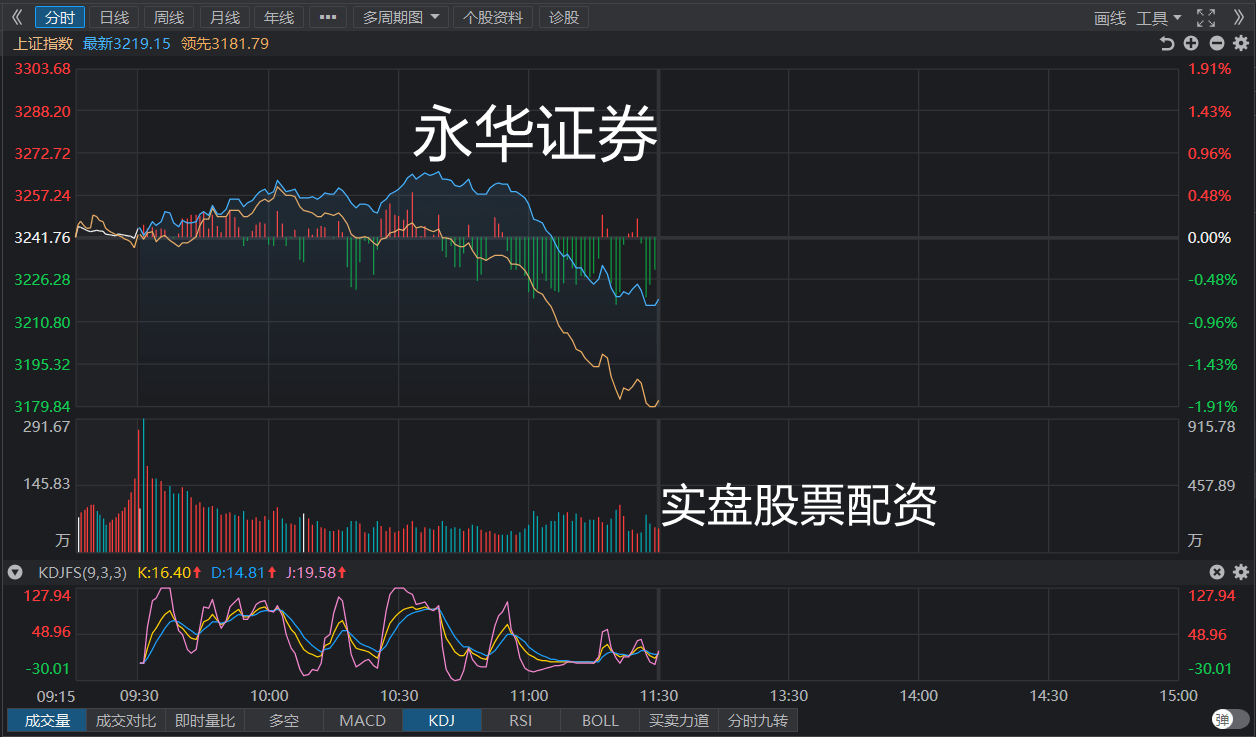Switch to 年线 yearly chart
1256x737 pixels.
coord(279,17)
